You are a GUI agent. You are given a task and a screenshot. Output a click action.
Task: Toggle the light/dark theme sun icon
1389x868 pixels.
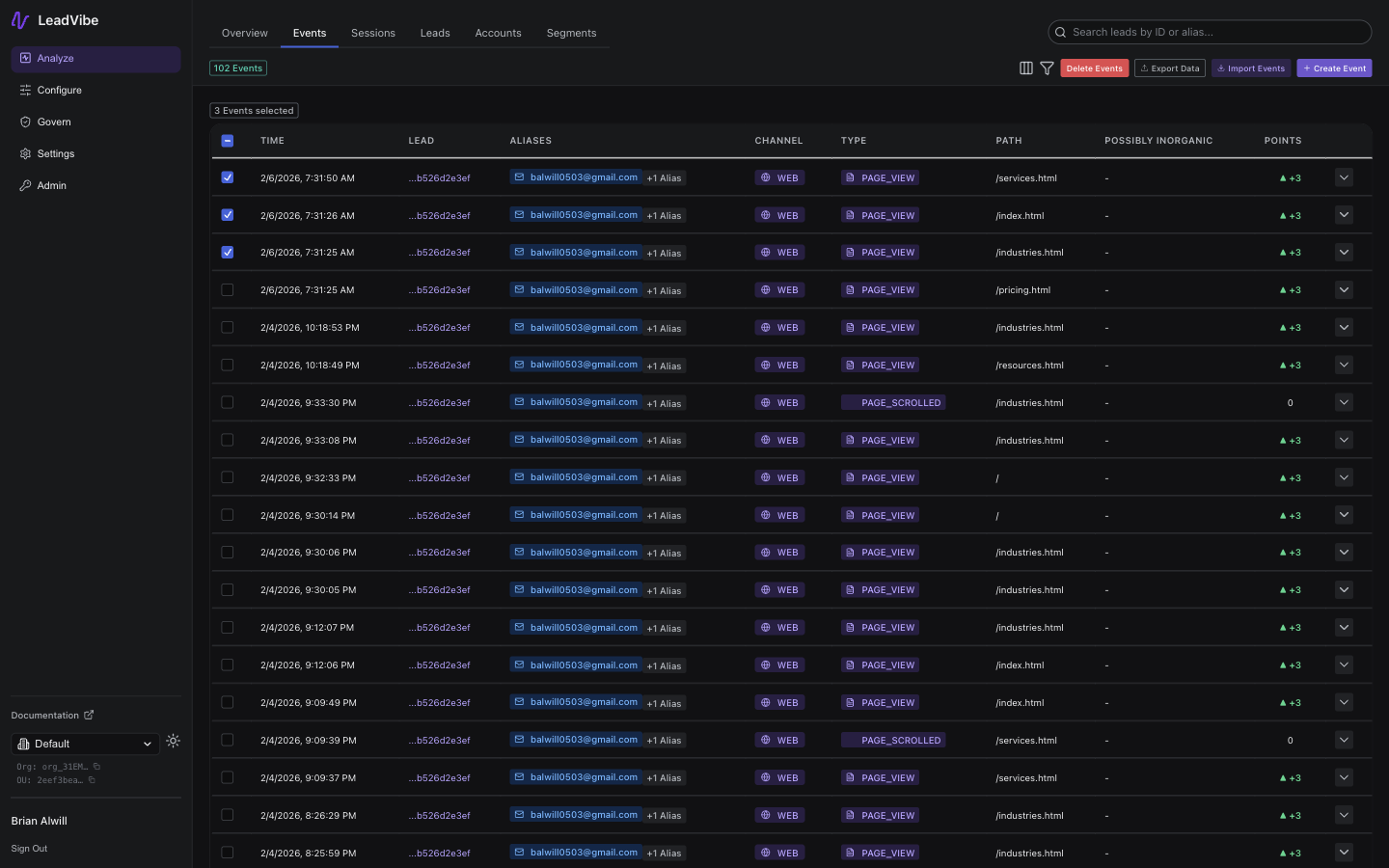tap(173, 741)
